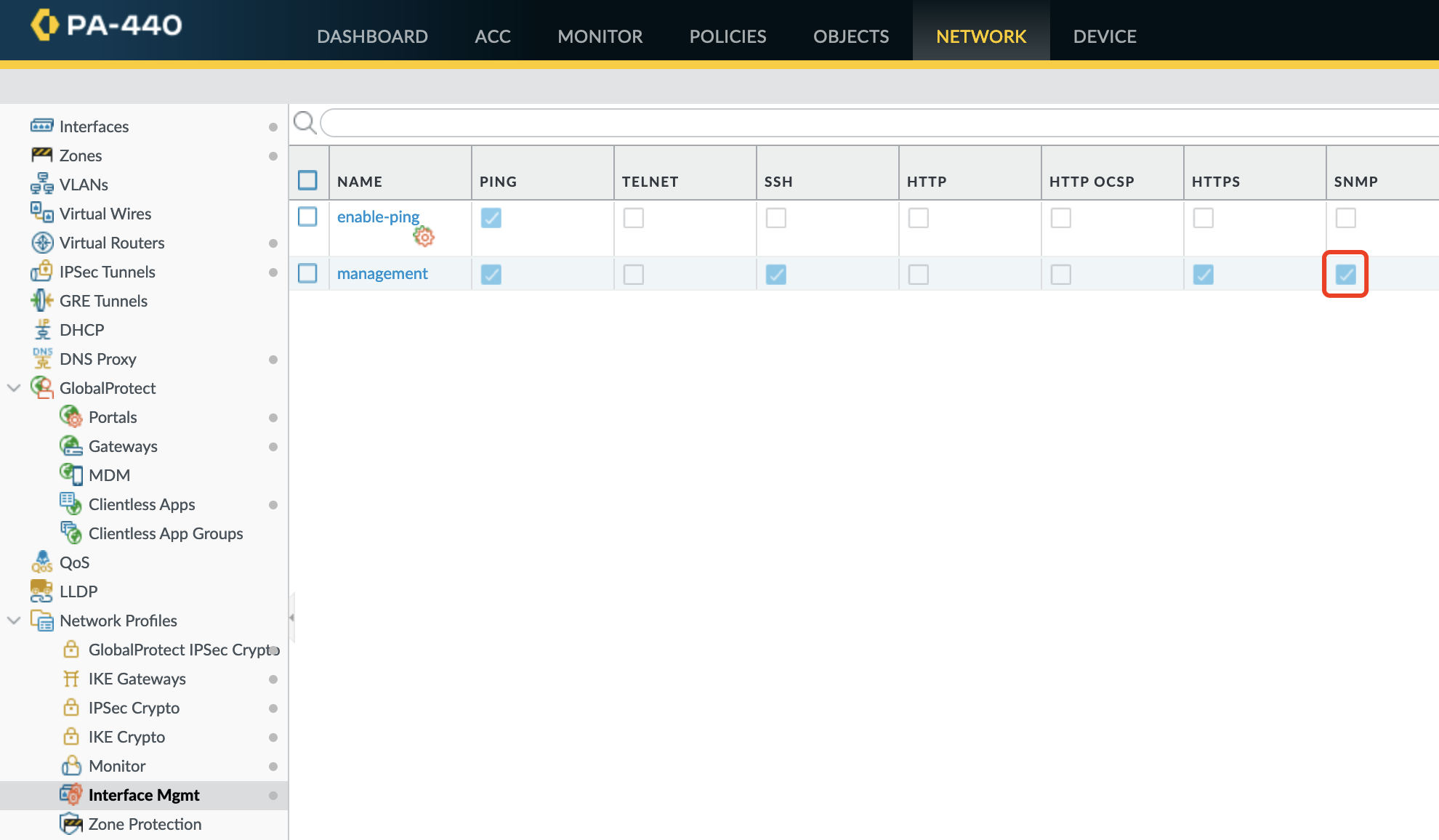Screen dimensions: 1439x840
Task: Click the Virtual Routers icon
Action: click(42, 242)
